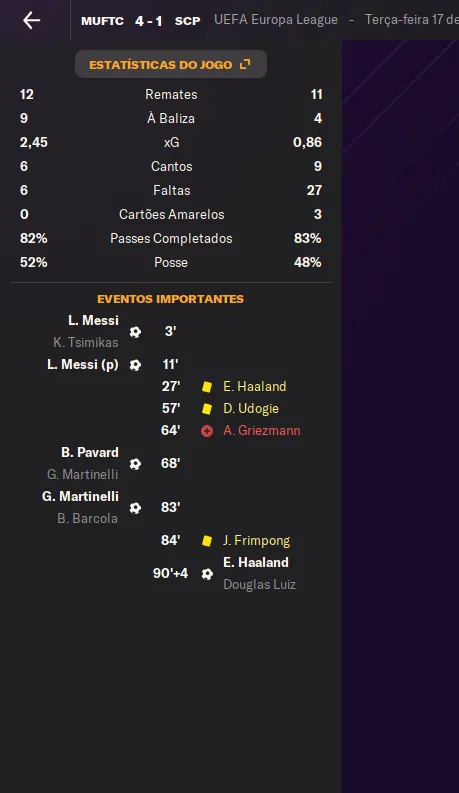The width and height of the screenshot is (459, 793).
Task: Select the penalty goal ball icon at 11'
Action: pos(135,365)
